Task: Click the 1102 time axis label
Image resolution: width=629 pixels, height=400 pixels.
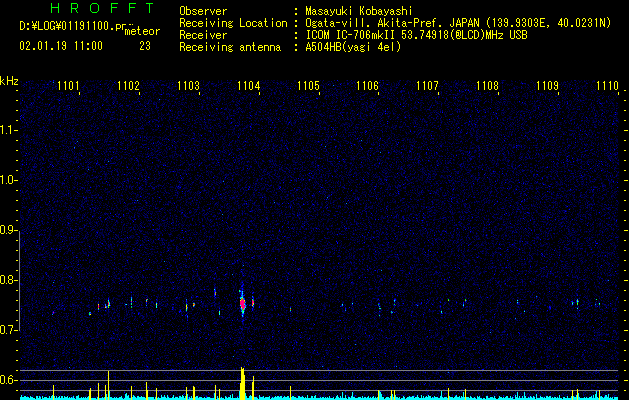Action: [128, 86]
